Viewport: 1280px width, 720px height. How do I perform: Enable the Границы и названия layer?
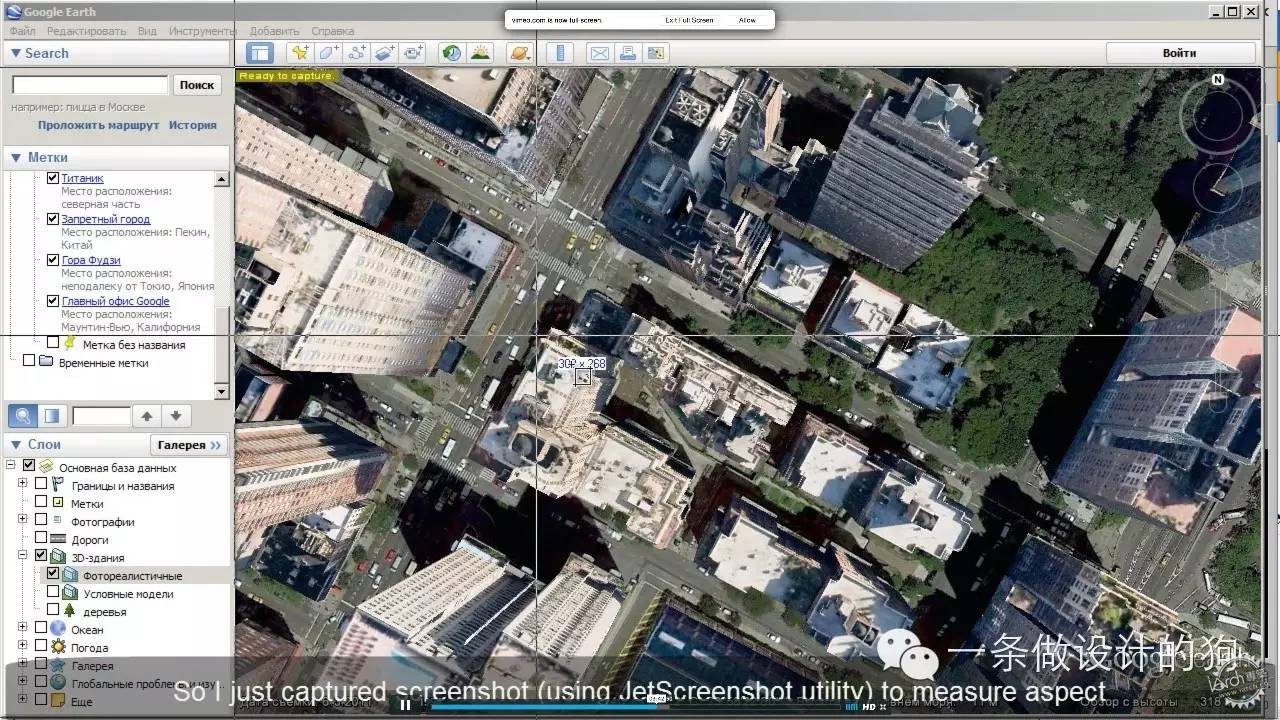[41, 485]
